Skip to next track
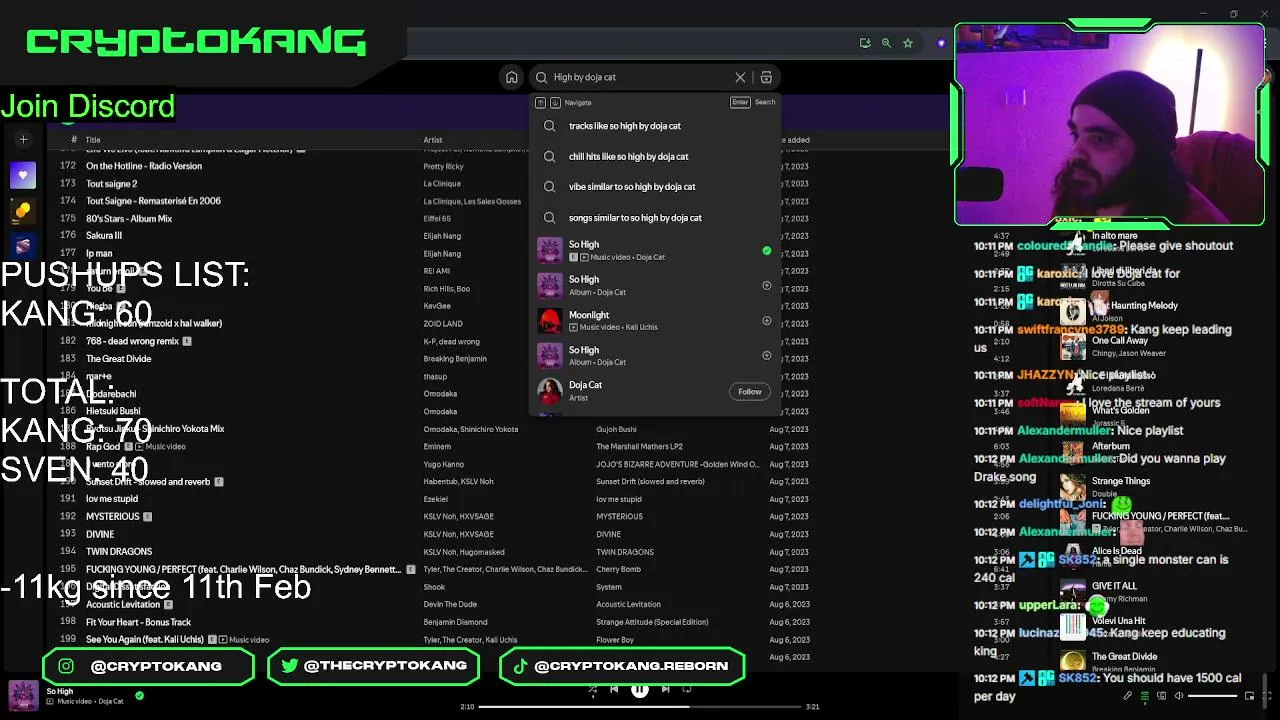Screen dimensions: 1280x720 665,688
